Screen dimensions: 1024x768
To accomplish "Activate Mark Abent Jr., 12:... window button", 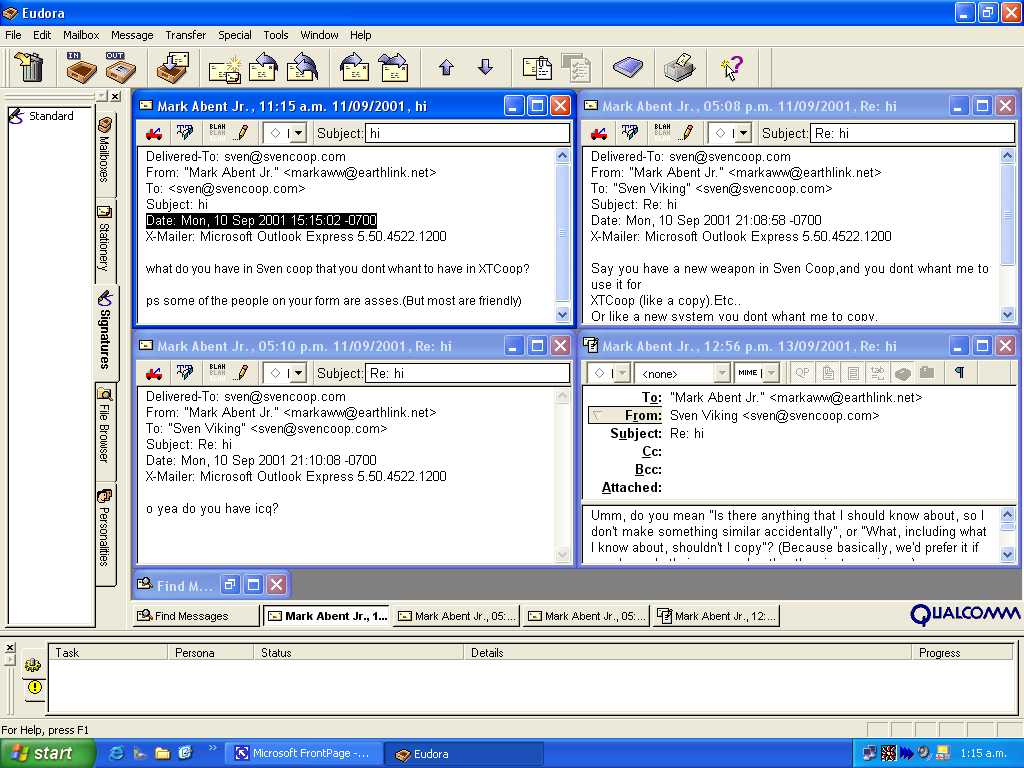I will coord(716,616).
